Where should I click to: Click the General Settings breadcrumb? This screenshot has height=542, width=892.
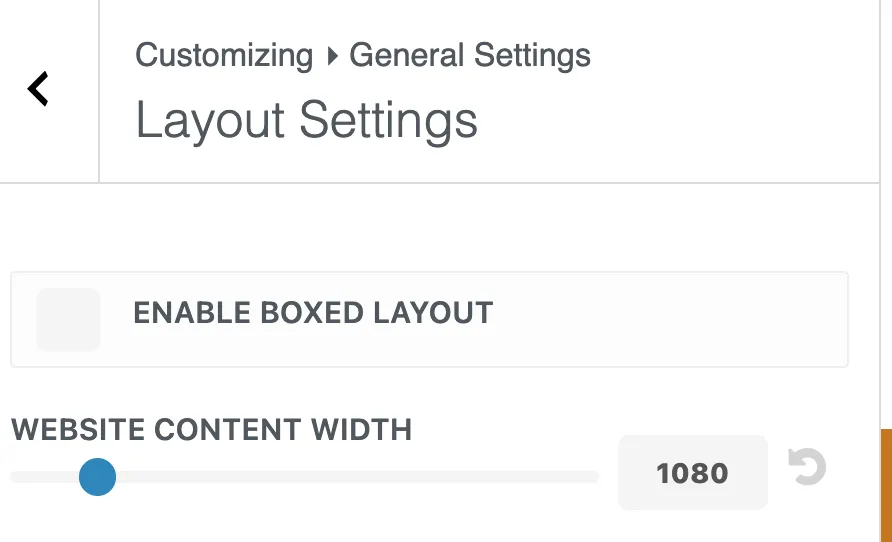point(470,55)
